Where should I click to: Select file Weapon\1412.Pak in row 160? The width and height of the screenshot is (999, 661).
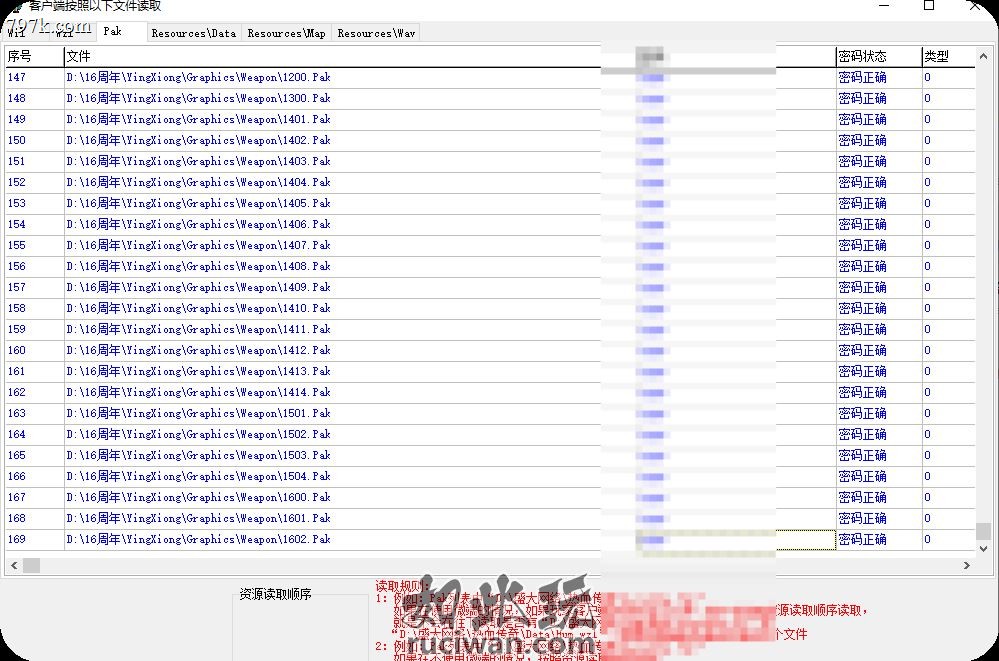pos(198,351)
